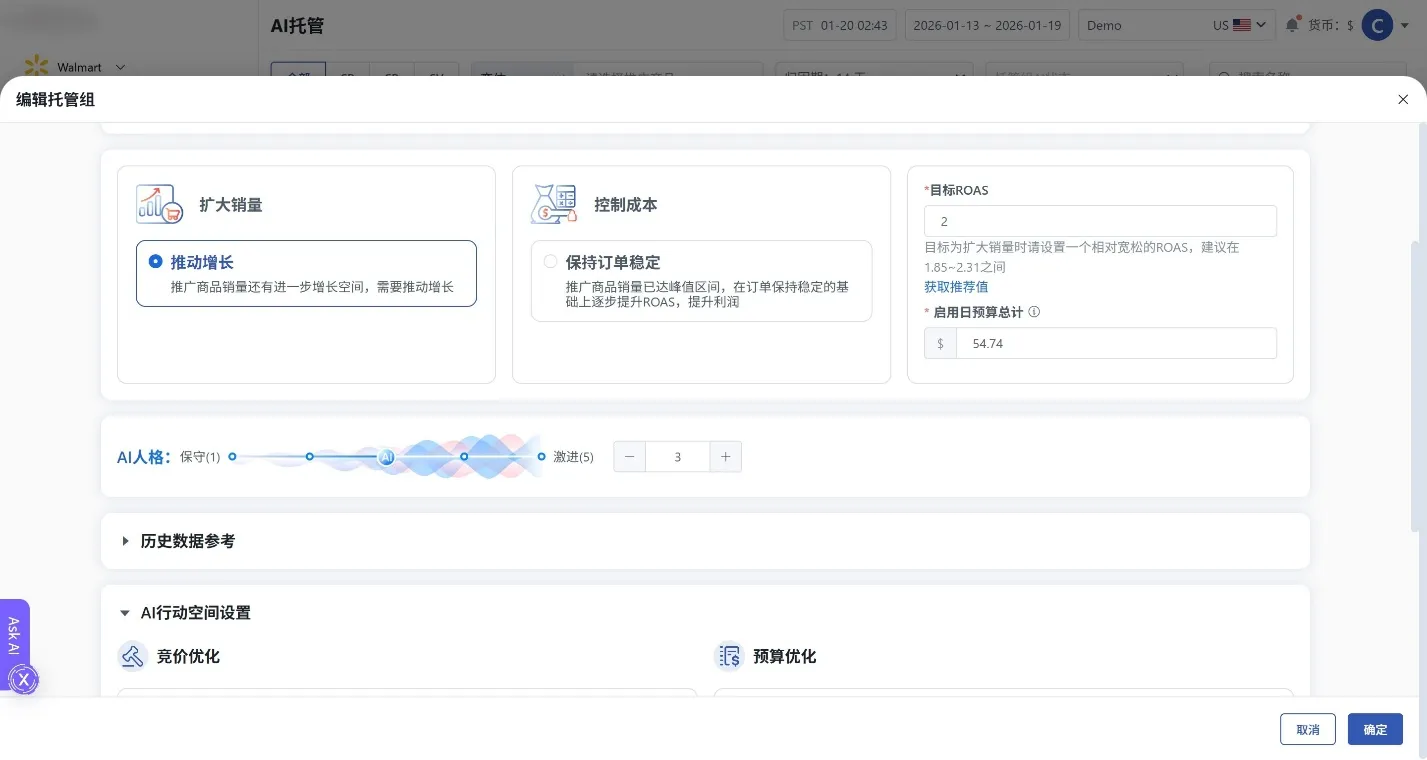The height and width of the screenshot is (760, 1427).
Task: Open the Ask AI side panel
Action: (13, 637)
